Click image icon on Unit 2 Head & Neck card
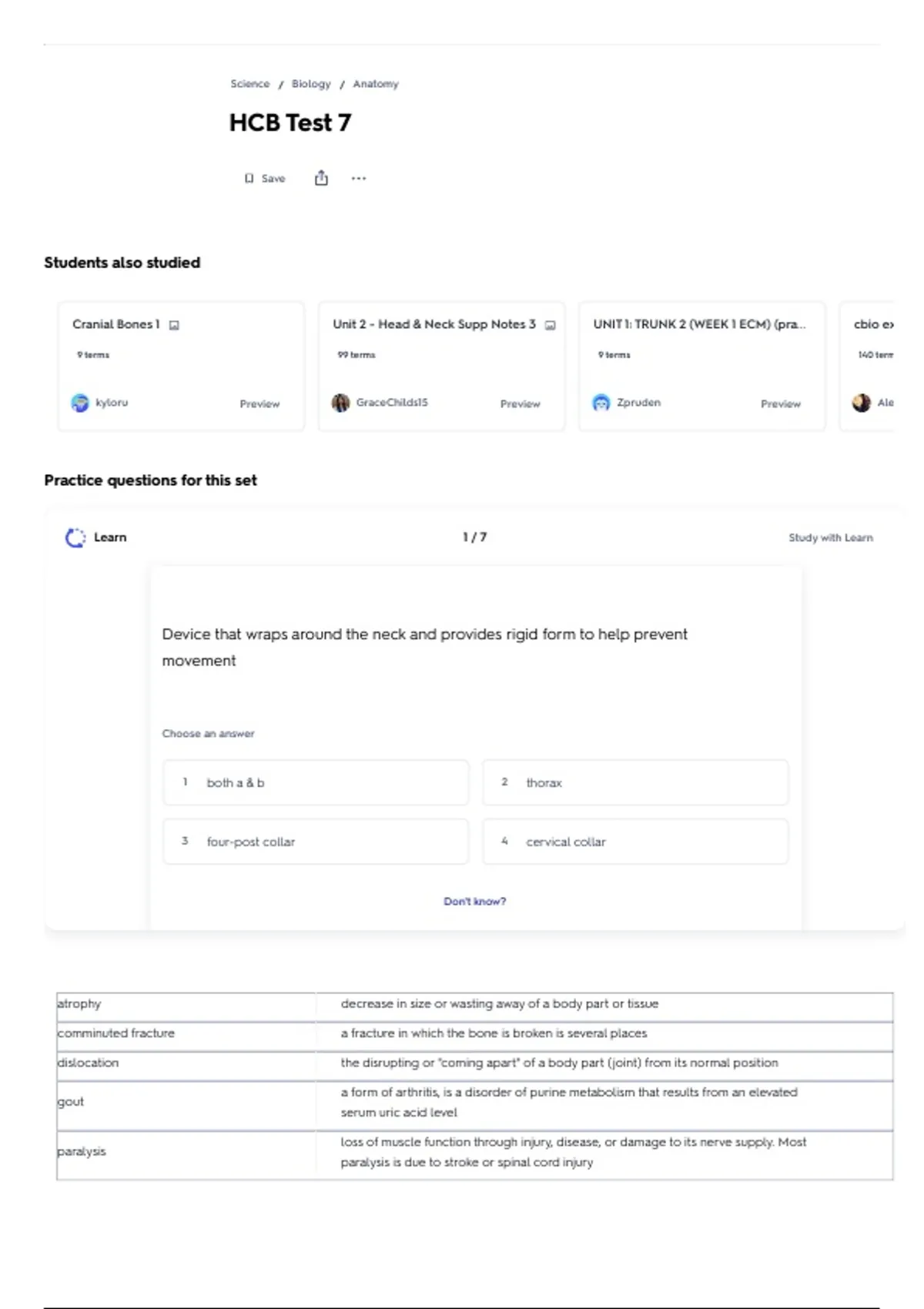Viewport: 924px width, 1309px height. pyautogui.click(x=550, y=325)
